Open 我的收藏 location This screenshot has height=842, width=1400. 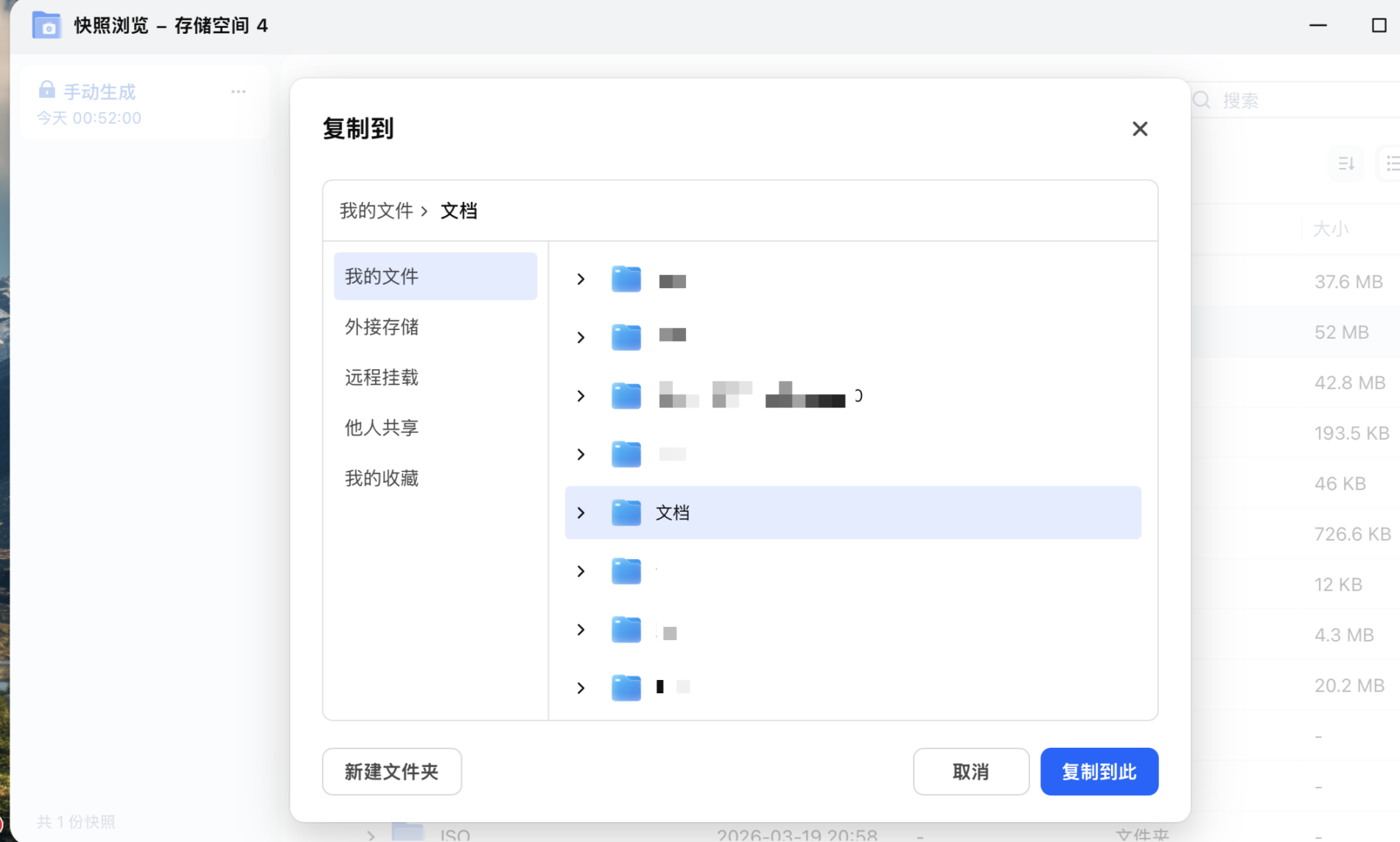coord(382,478)
